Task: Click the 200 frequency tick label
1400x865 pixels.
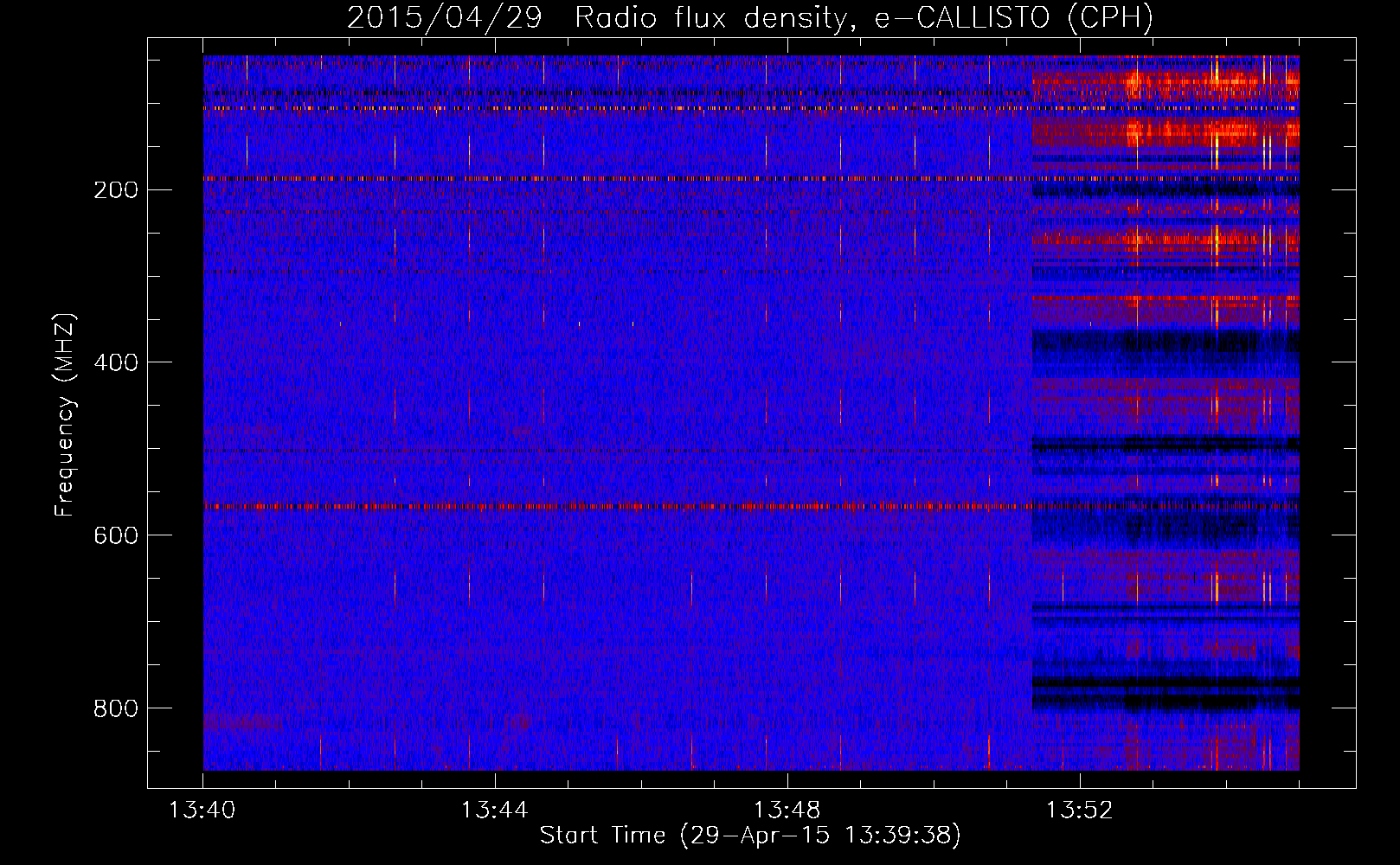Action: click(116, 190)
